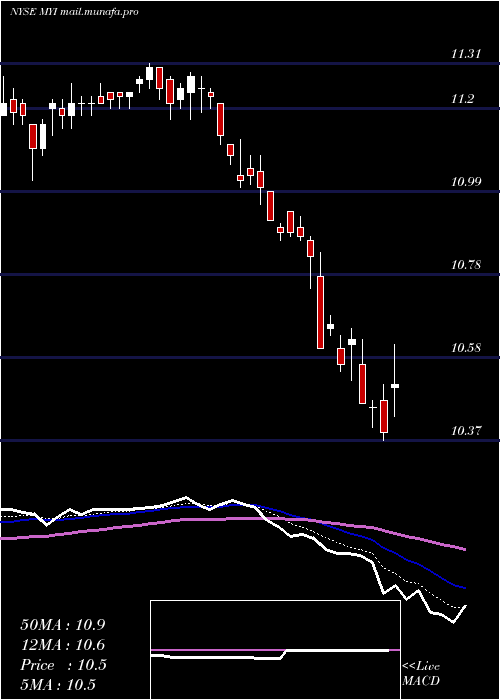The image size is (500, 700).
Task: Click the '50MA : 10.9' readout
Action: click(x=63, y=625)
